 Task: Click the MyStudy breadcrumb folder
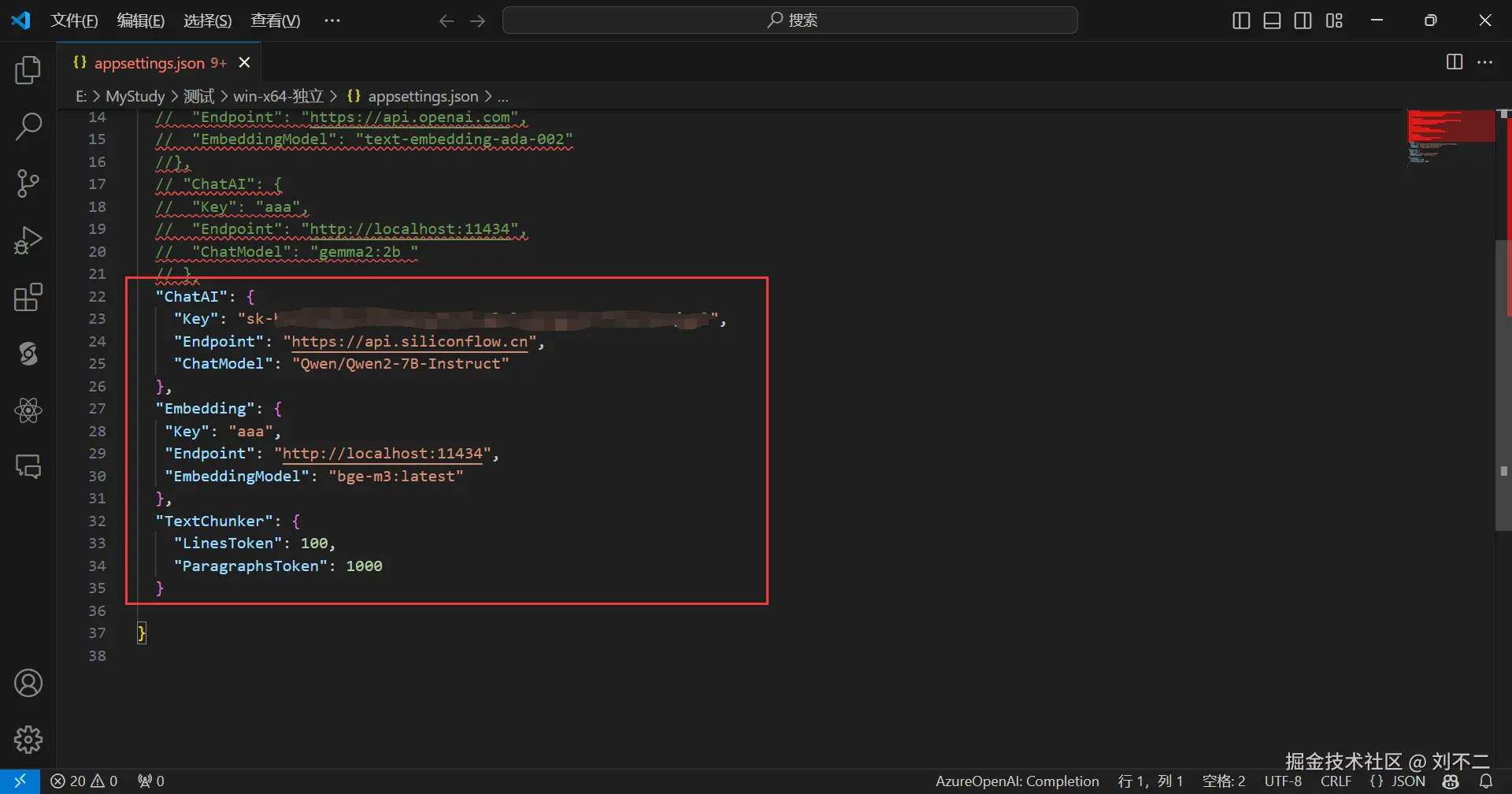135,96
